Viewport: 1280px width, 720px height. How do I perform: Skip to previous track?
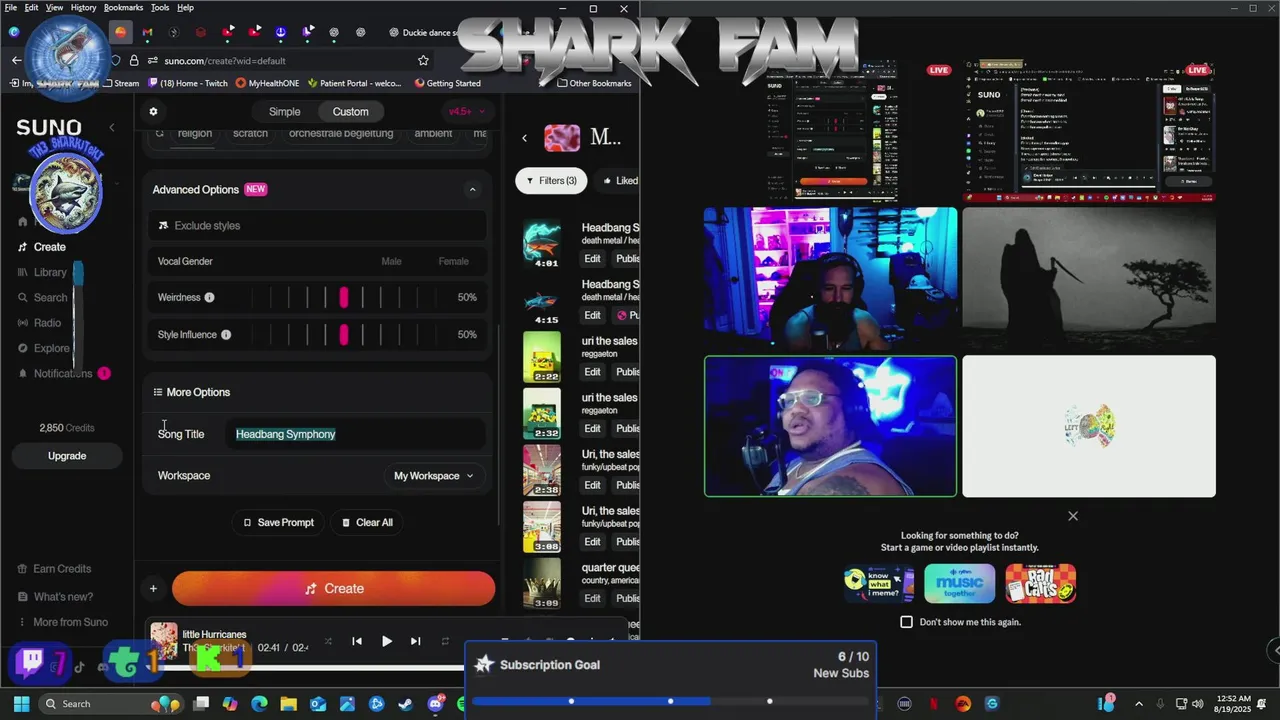(x=357, y=641)
